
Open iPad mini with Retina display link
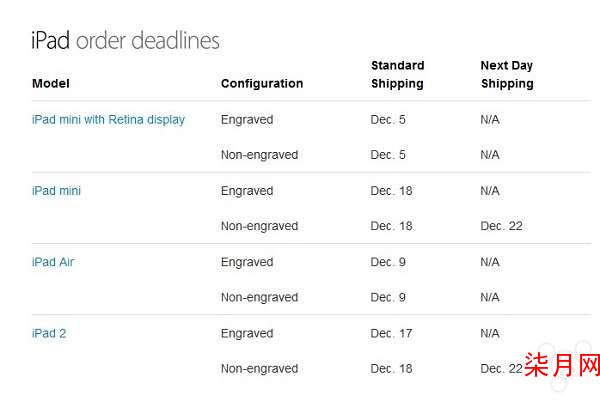[108, 120]
